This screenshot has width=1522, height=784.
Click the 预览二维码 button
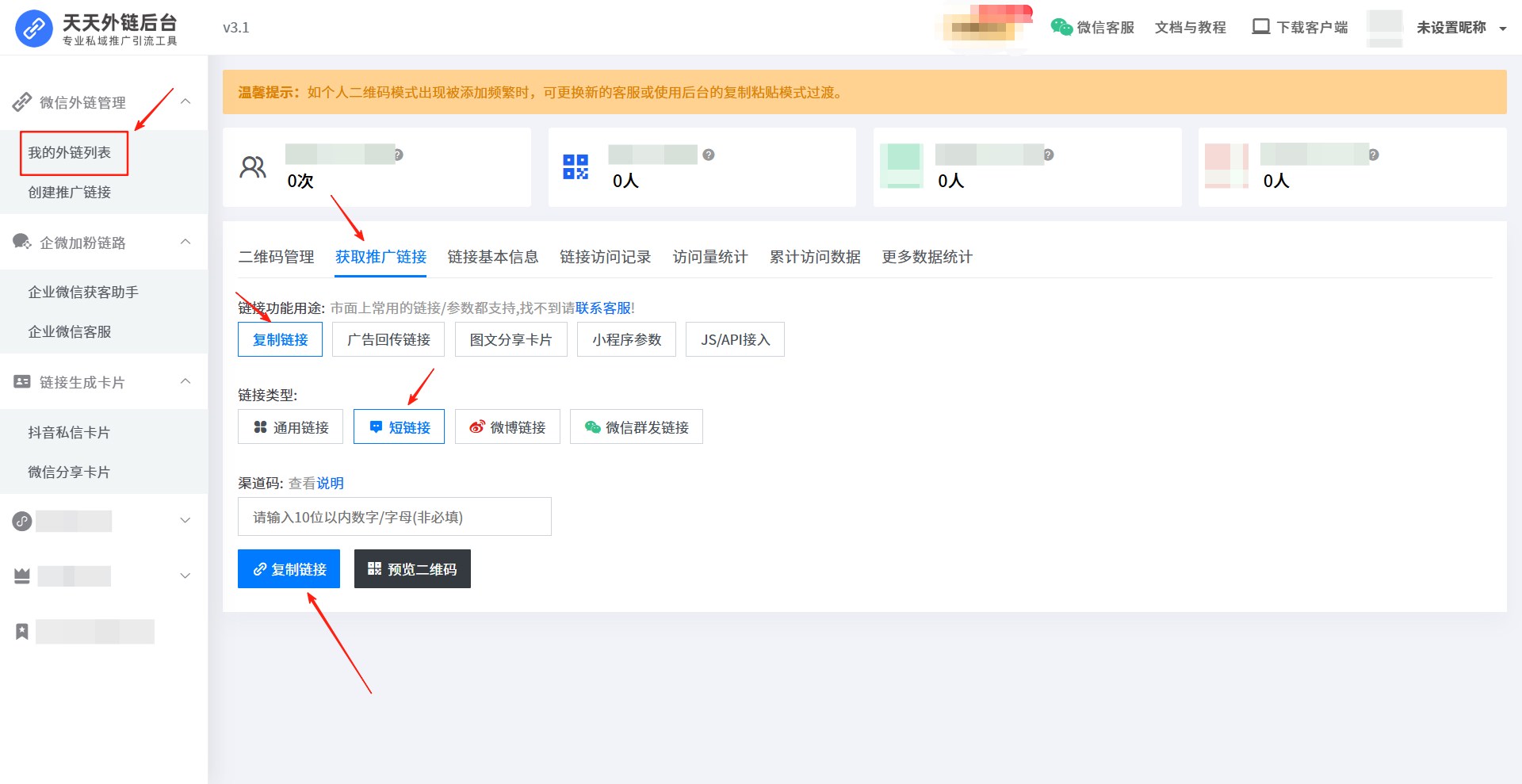tap(412, 569)
